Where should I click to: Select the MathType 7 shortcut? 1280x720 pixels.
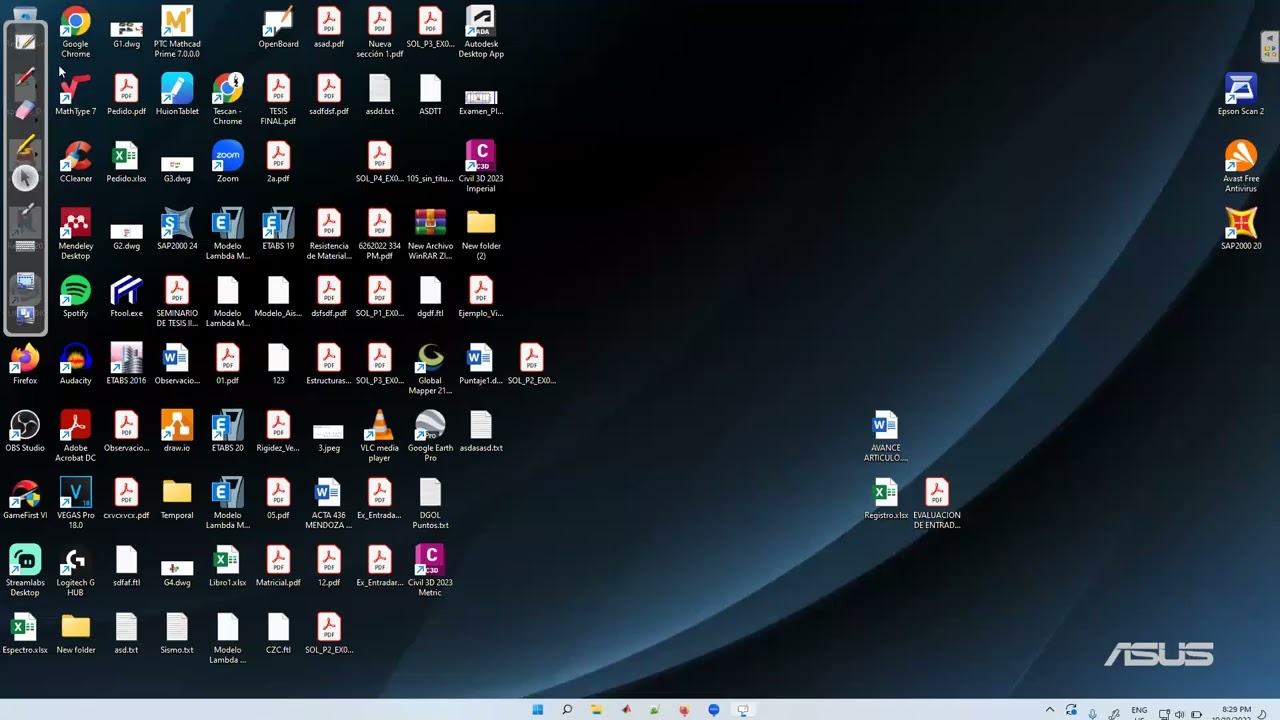tap(75, 94)
